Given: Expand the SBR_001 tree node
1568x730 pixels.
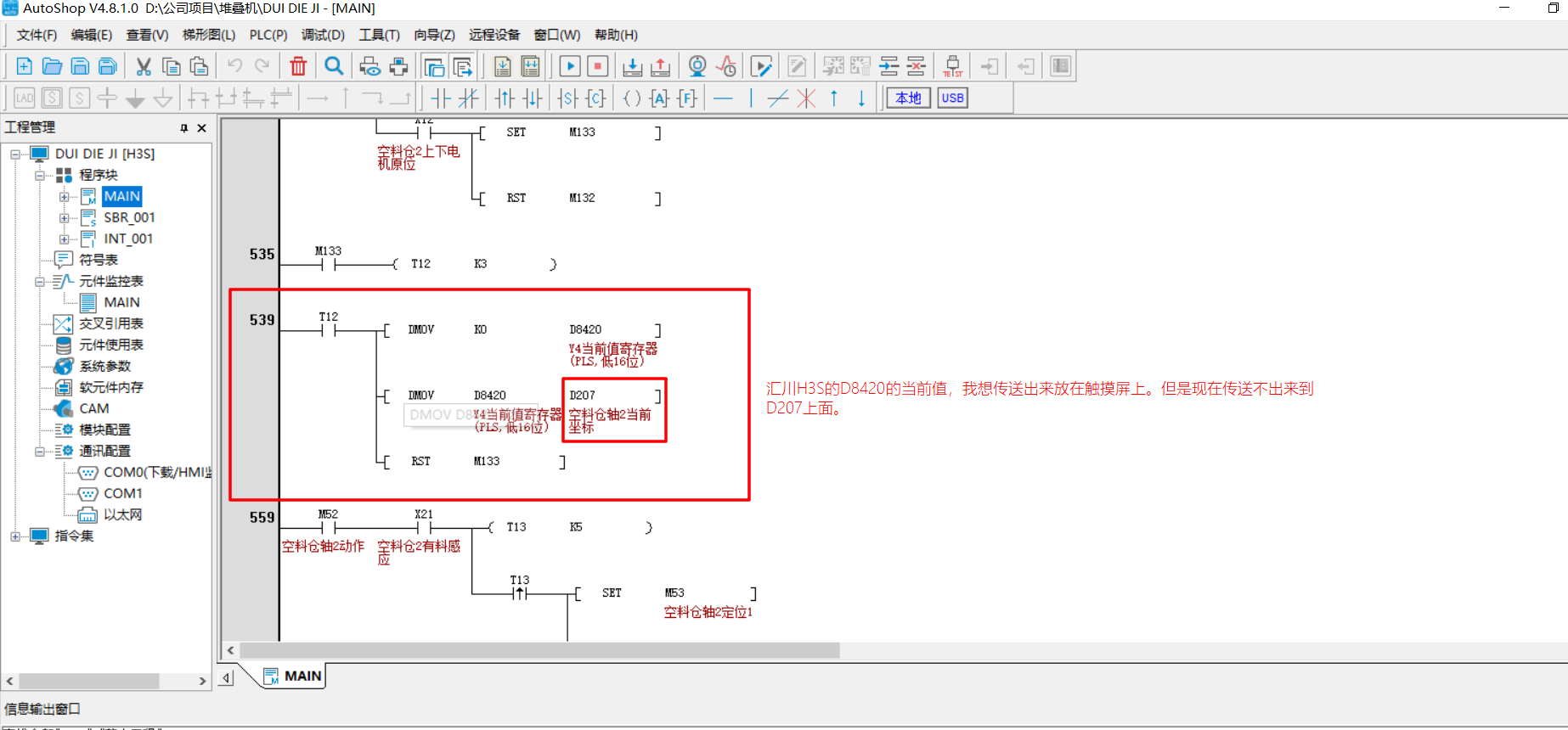Looking at the screenshot, I should point(64,218).
